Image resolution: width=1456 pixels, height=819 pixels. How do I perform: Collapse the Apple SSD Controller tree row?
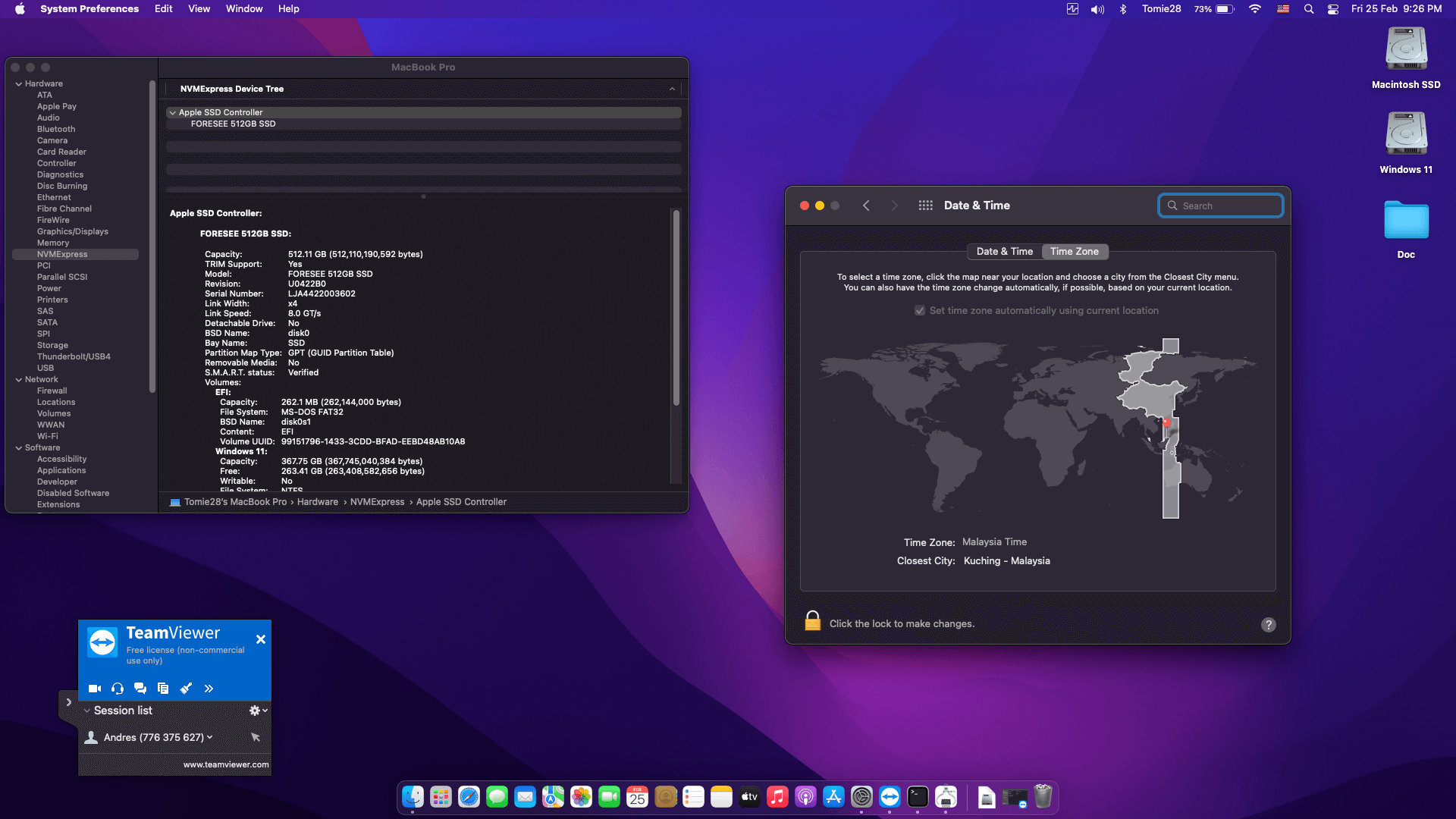(x=172, y=113)
